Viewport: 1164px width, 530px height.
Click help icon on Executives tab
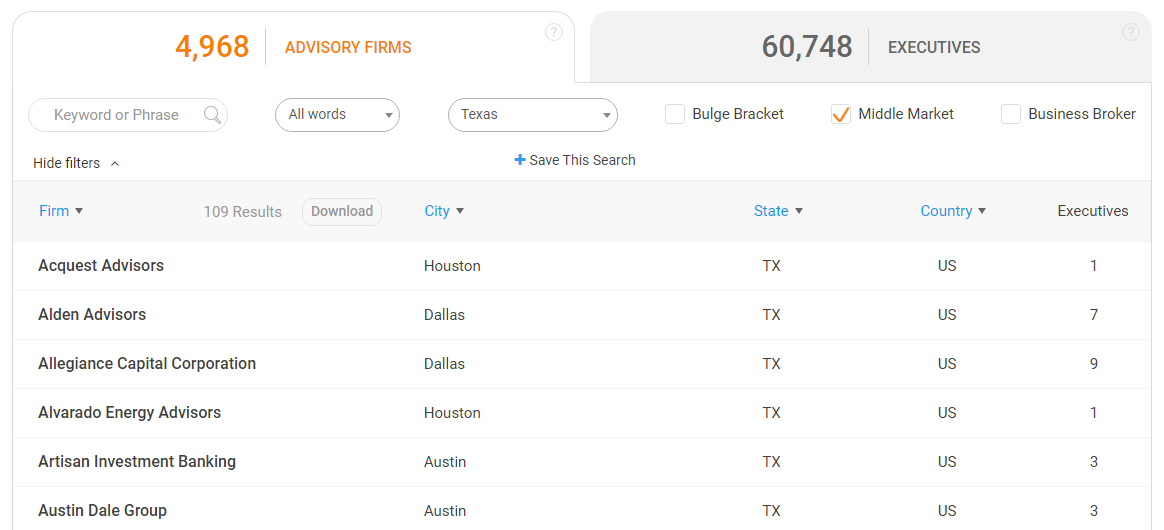click(1130, 32)
